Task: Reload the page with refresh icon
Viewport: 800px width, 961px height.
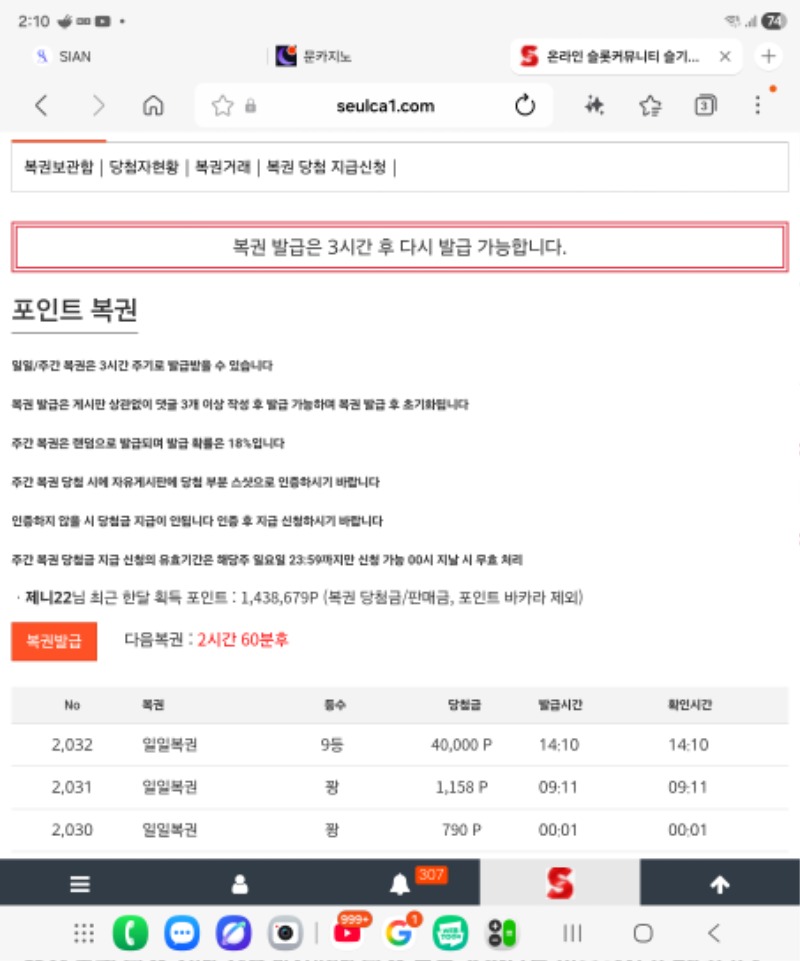Action: [525, 106]
